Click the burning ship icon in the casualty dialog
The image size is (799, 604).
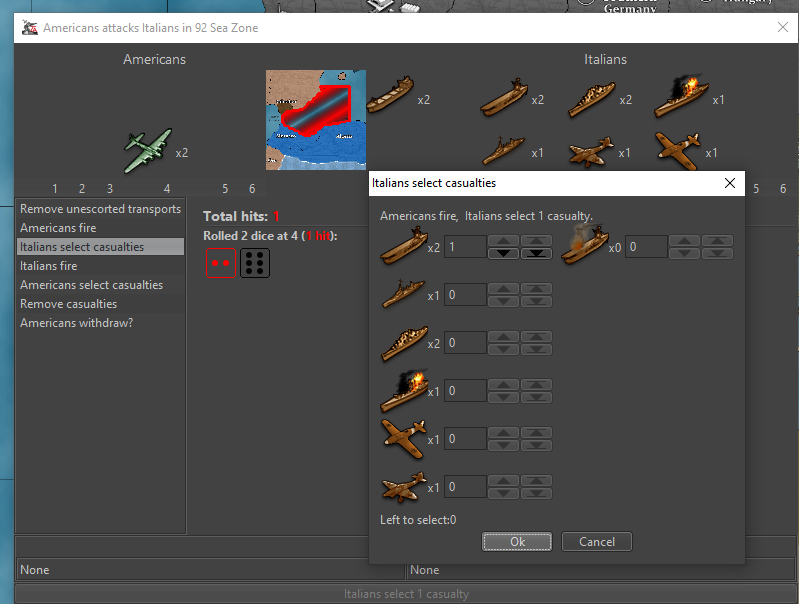pos(403,392)
